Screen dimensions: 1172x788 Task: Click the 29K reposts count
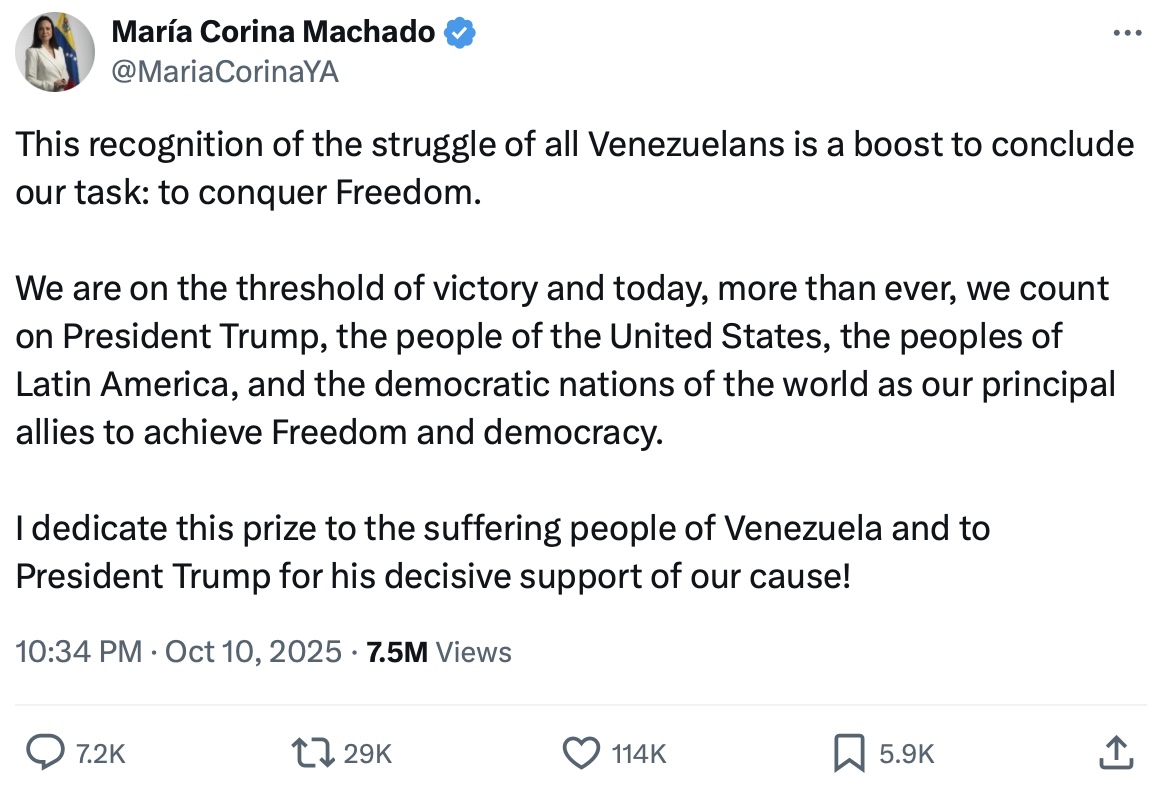[367, 753]
